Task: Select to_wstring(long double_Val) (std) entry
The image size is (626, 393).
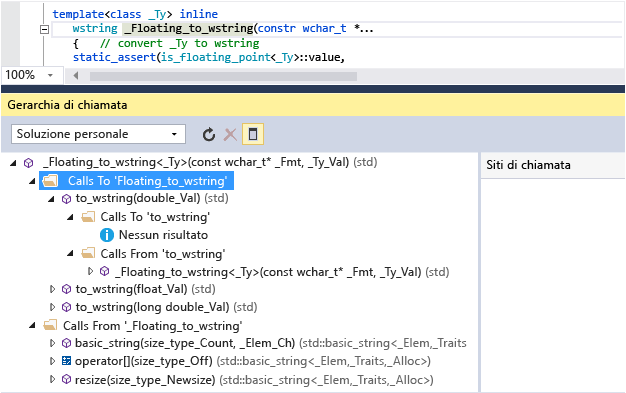Action: coord(166,307)
